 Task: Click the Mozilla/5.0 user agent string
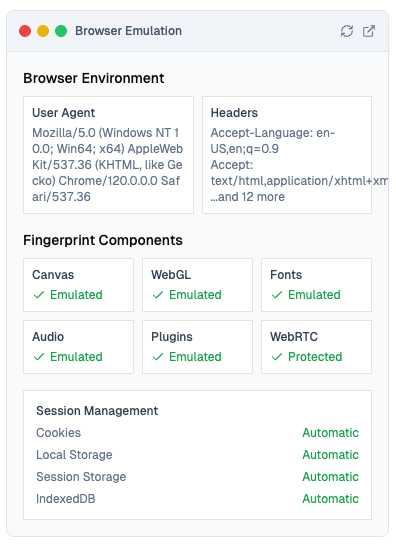107,165
